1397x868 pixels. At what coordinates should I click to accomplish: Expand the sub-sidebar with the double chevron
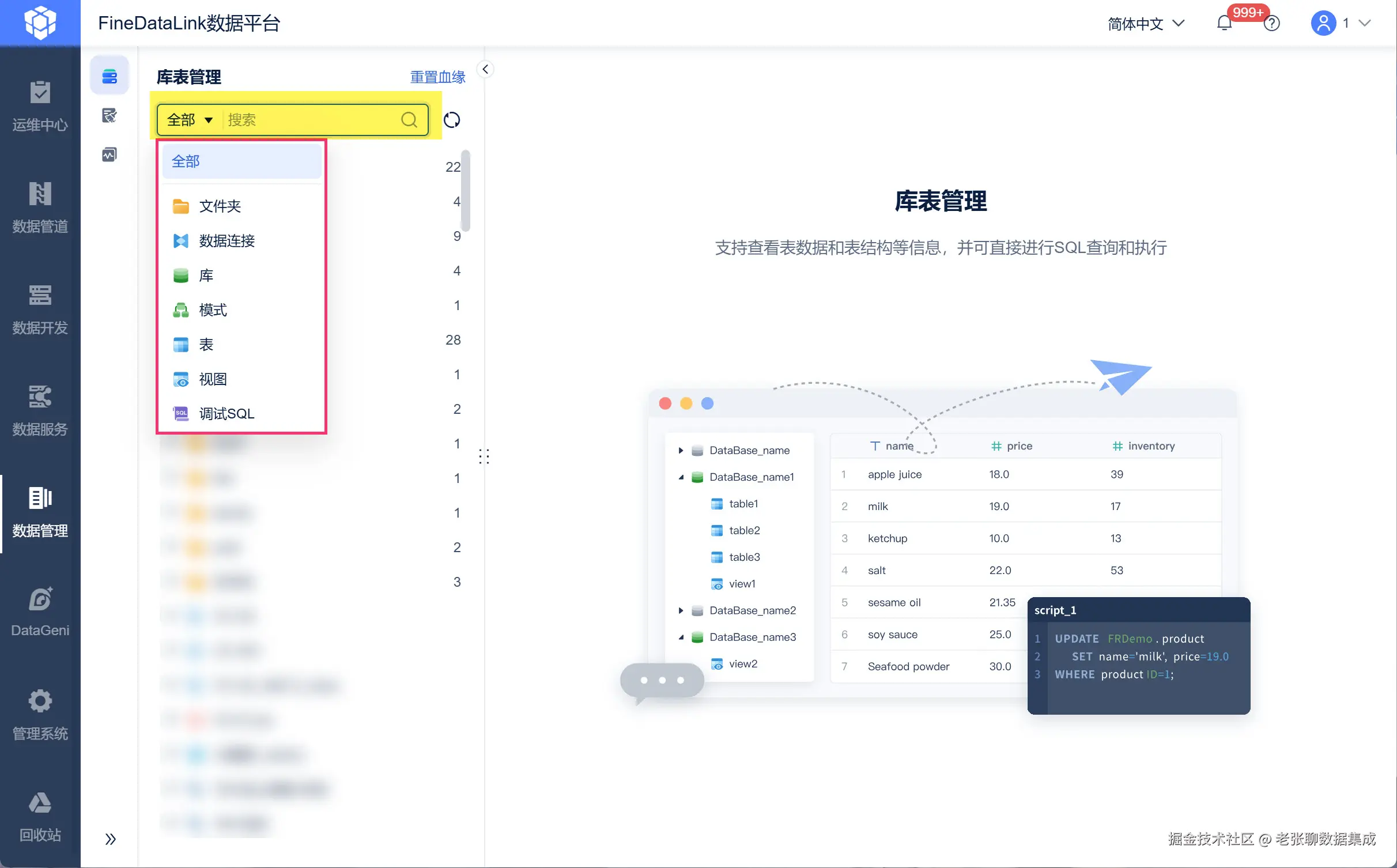click(111, 839)
